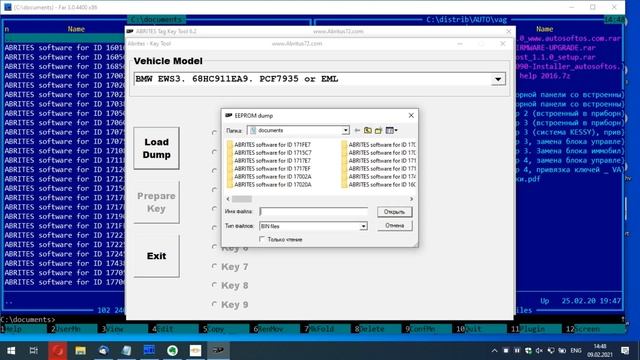Select 'ABRITES software for ID 17002A' folder
640x360 pixels.
pyautogui.click(x=273, y=176)
